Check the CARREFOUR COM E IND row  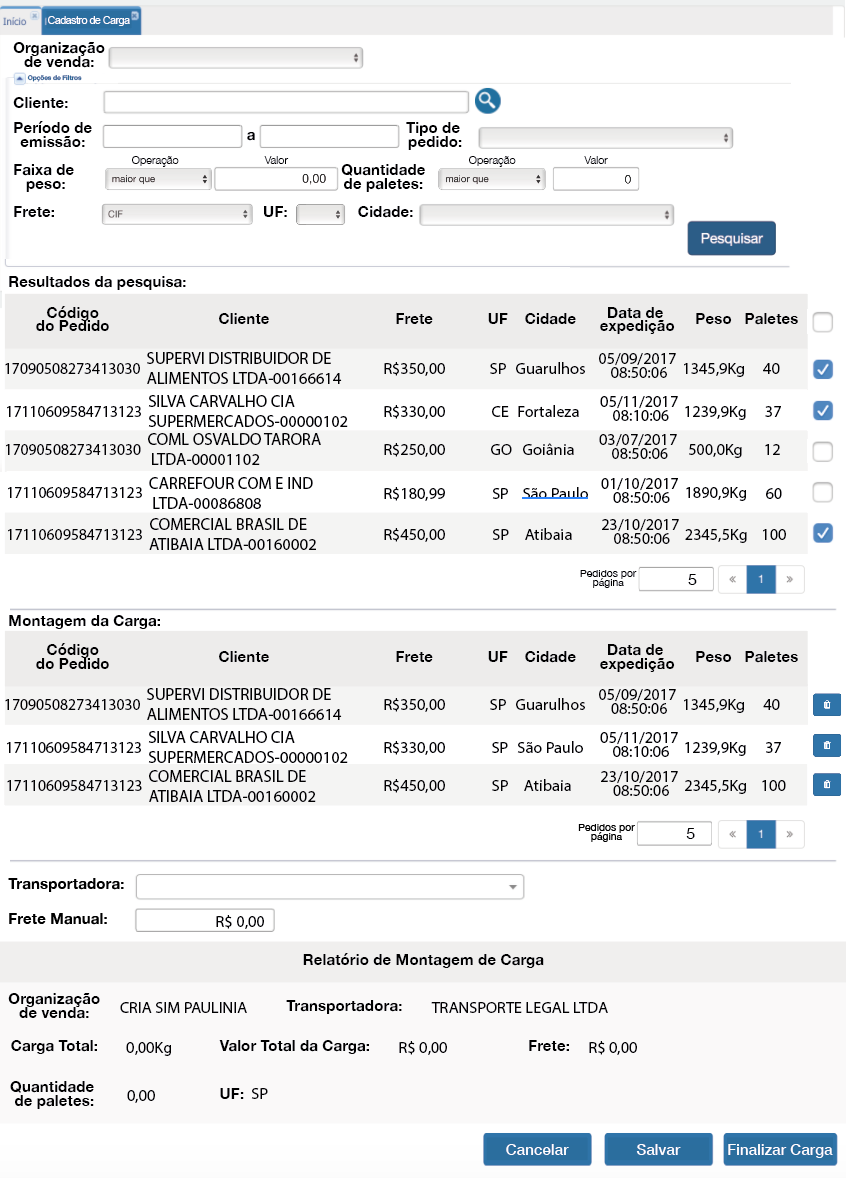point(823,493)
